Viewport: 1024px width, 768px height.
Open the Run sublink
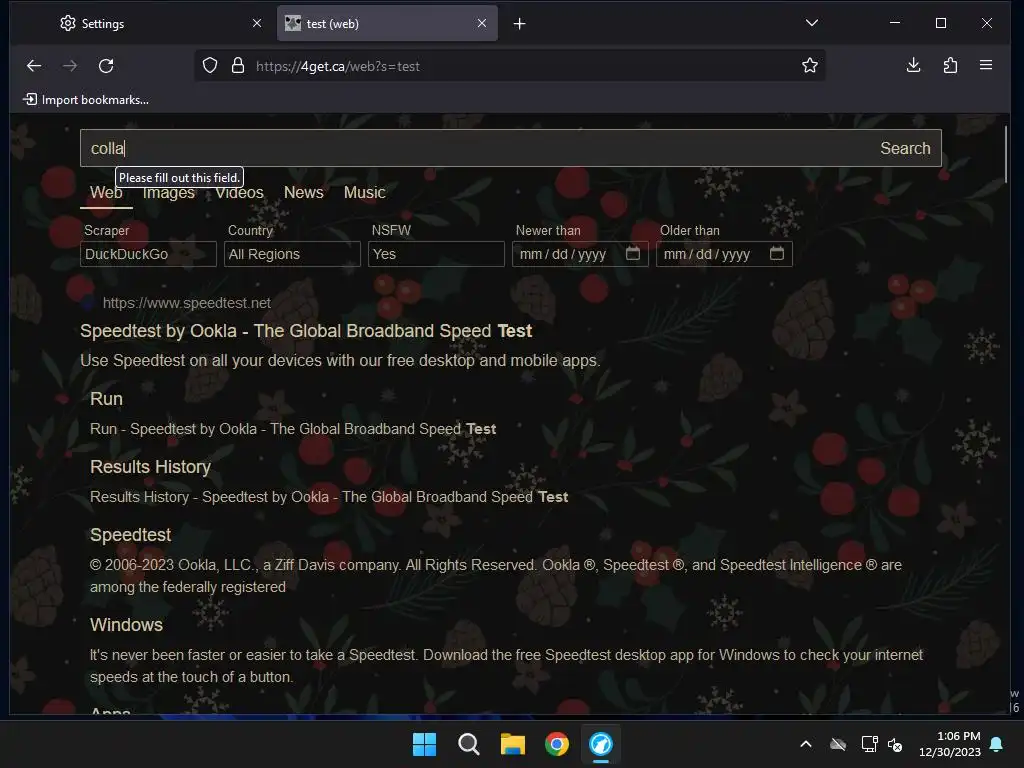106,399
